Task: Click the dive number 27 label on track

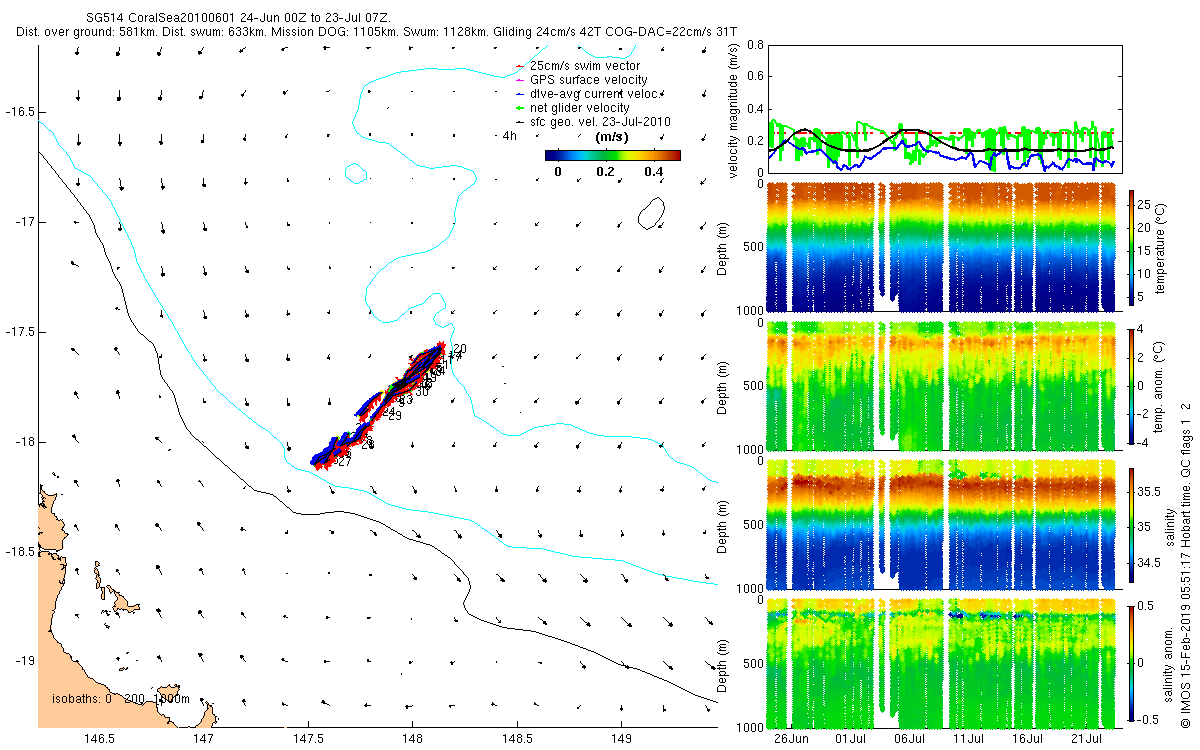Action: click(344, 461)
